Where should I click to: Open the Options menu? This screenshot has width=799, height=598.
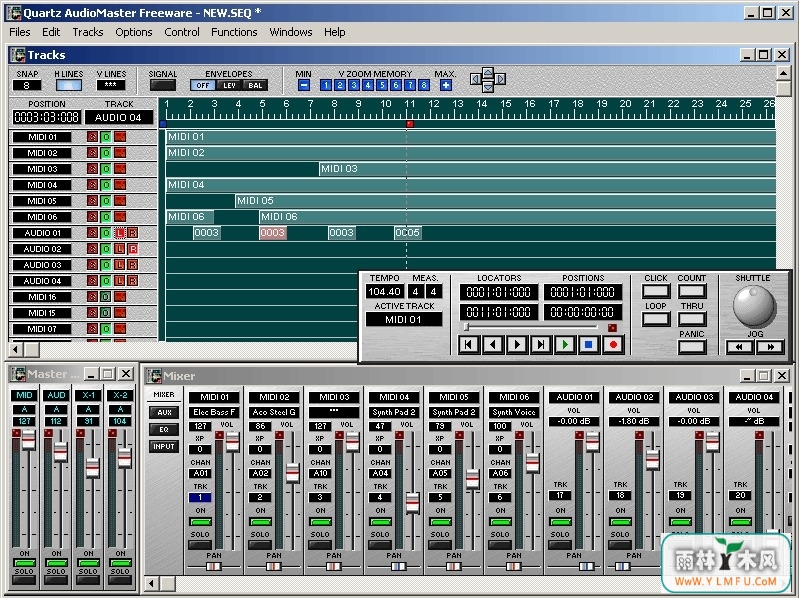tap(134, 32)
